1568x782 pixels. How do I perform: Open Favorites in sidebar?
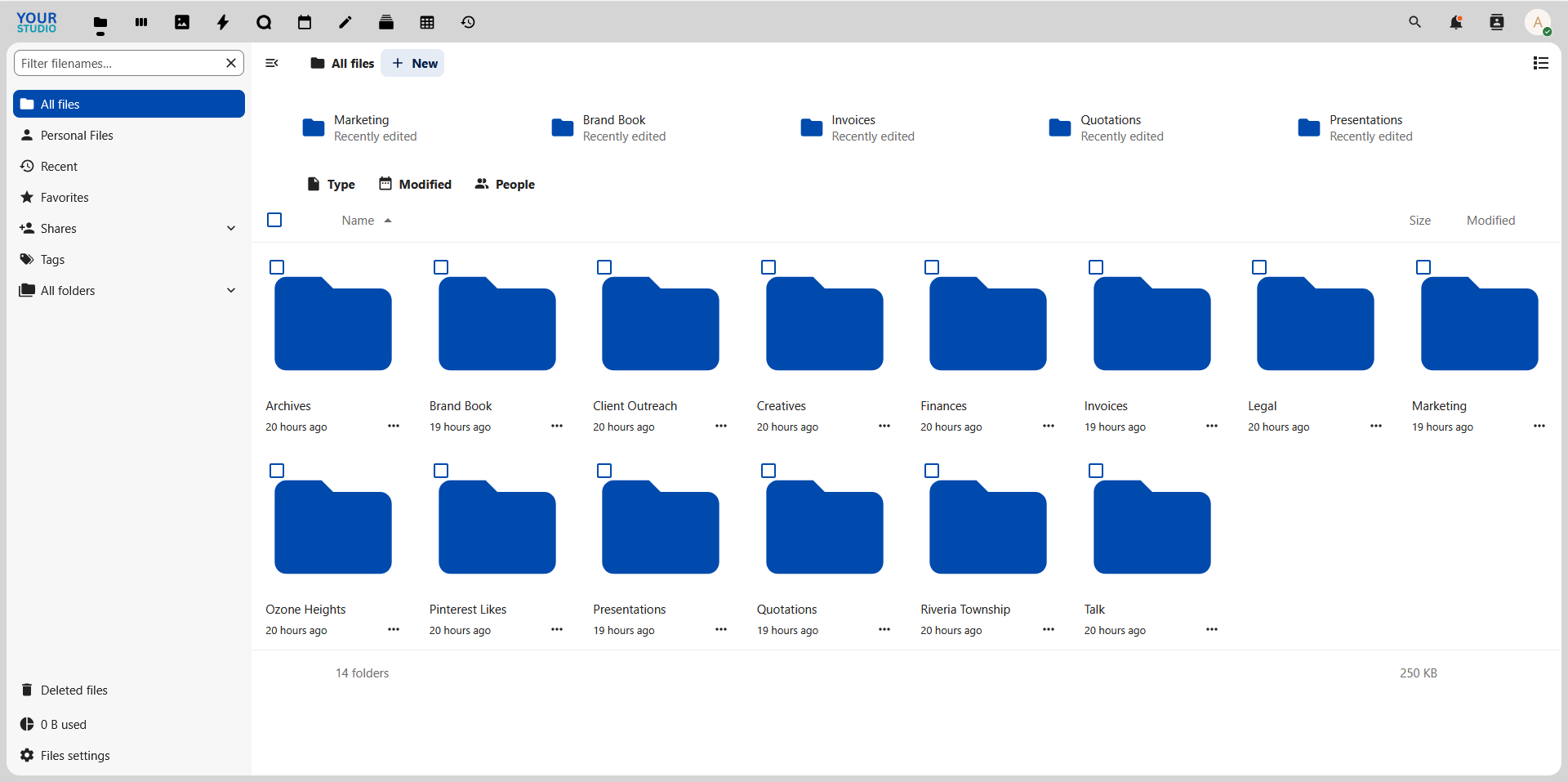click(129, 198)
